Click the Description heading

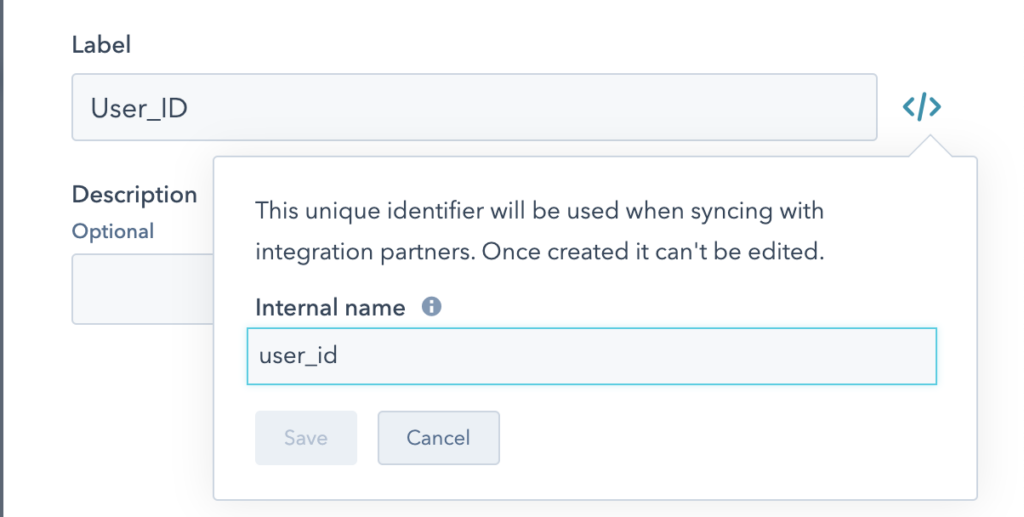point(135,195)
